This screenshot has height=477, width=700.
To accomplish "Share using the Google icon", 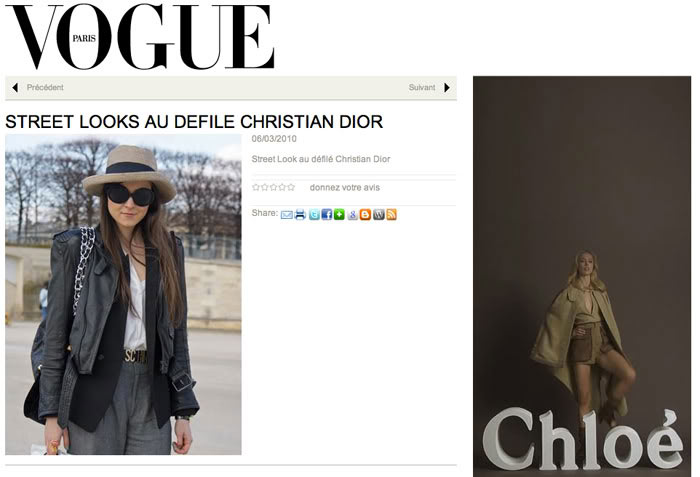I will [x=353, y=214].
